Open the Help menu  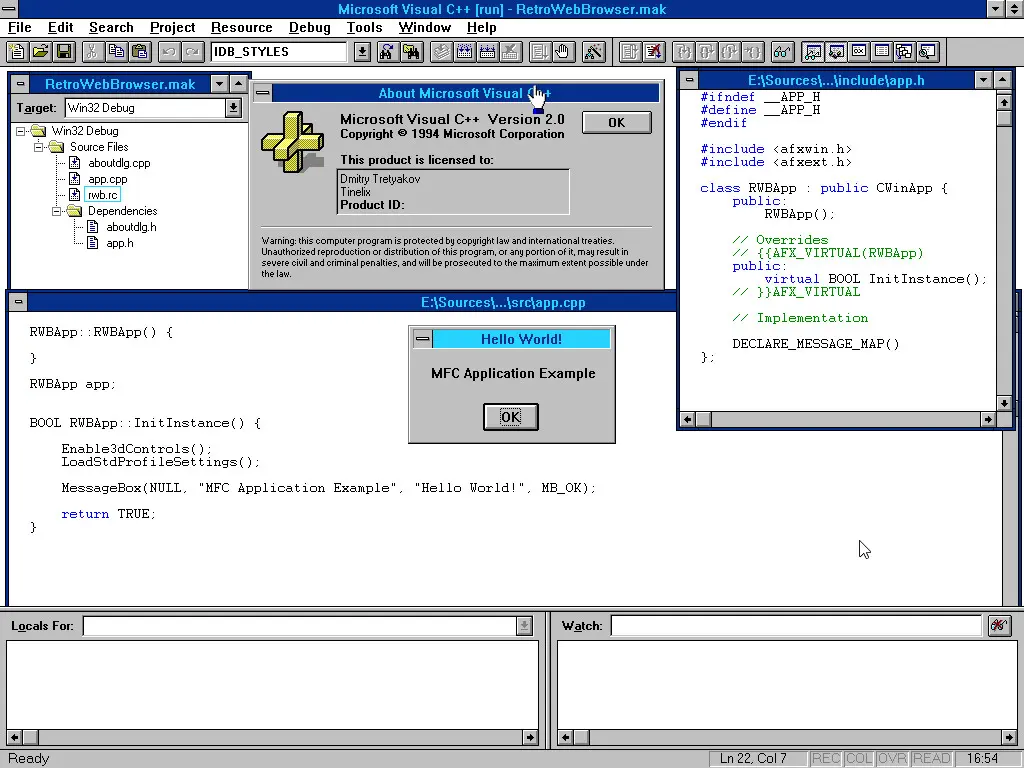481,27
